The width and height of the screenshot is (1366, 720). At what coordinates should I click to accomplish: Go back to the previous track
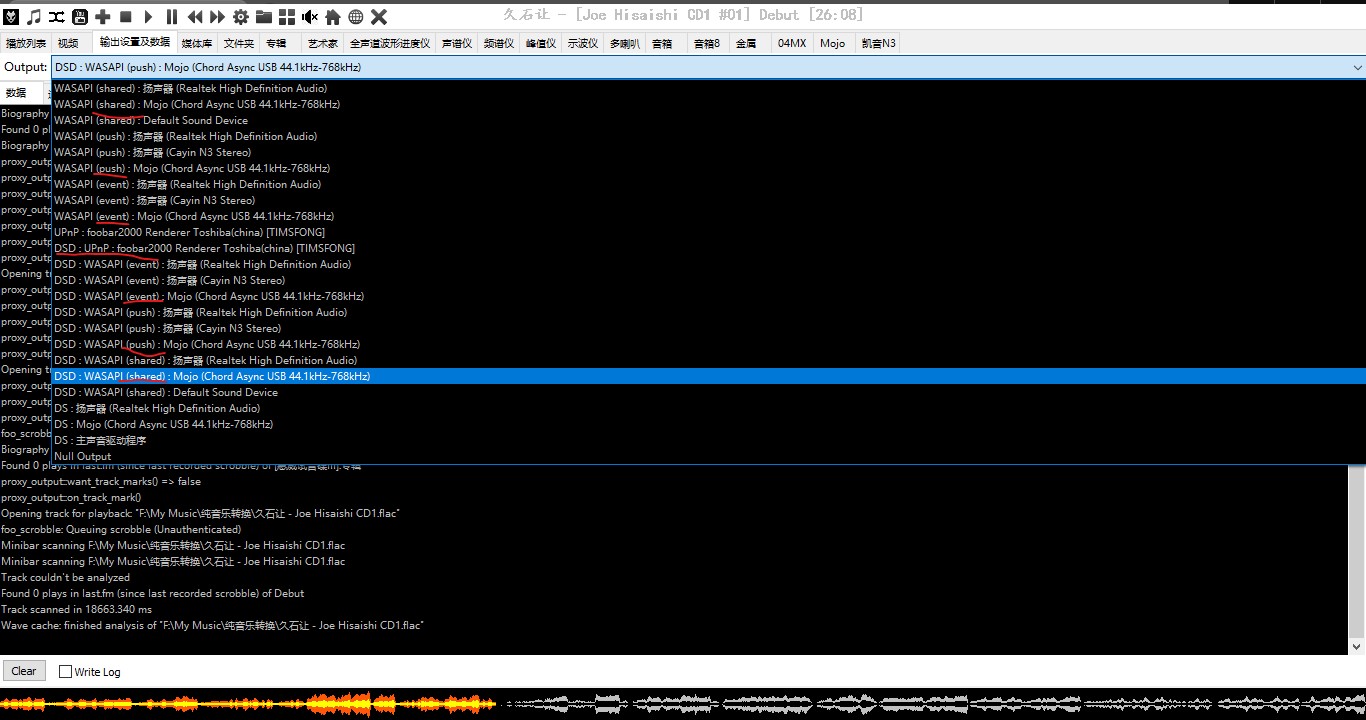[x=195, y=16]
